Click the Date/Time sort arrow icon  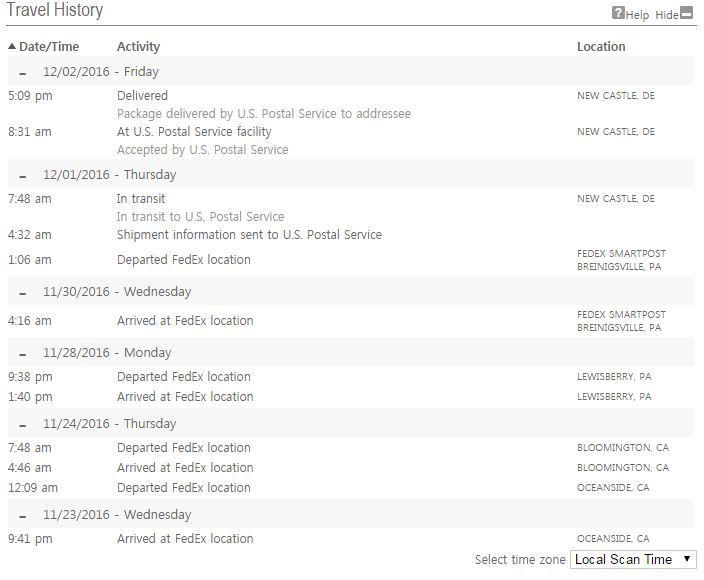point(12,47)
